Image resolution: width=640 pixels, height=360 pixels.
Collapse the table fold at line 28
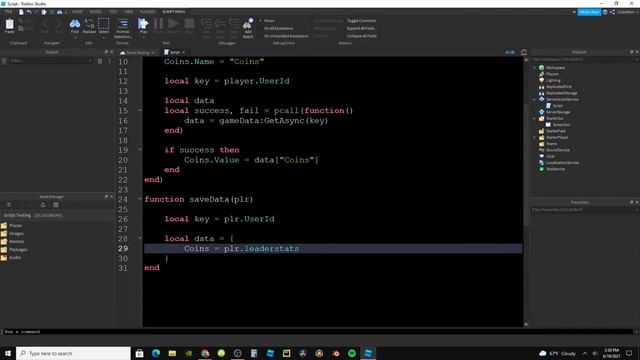point(140,238)
